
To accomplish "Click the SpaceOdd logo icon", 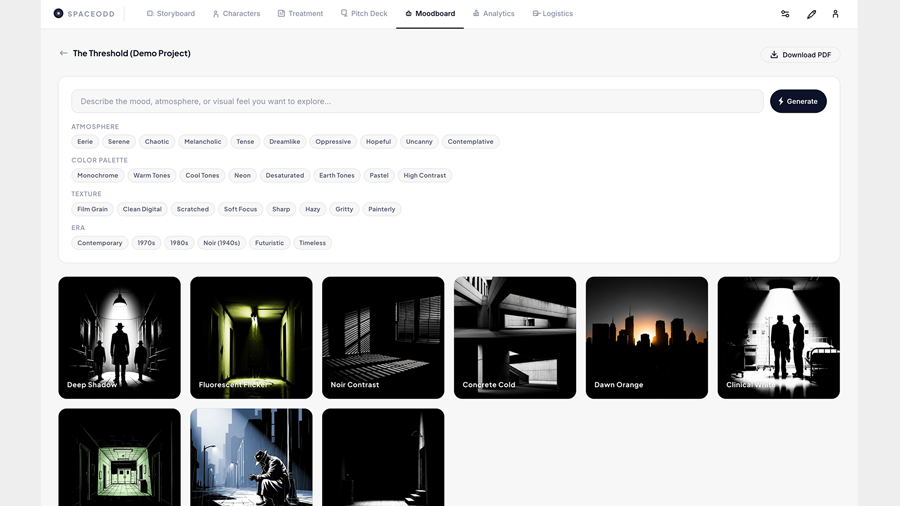I will coord(58,14).
